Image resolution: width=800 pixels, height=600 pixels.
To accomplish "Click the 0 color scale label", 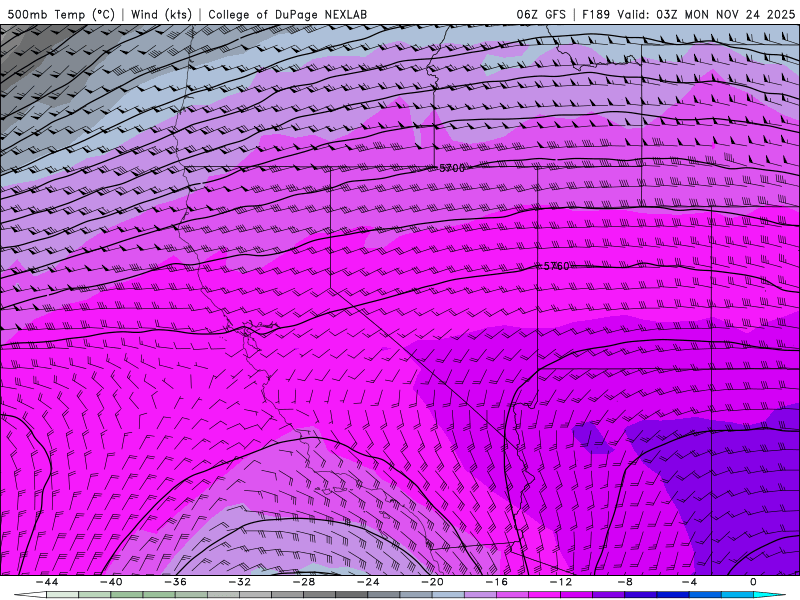I will (753, 582).
